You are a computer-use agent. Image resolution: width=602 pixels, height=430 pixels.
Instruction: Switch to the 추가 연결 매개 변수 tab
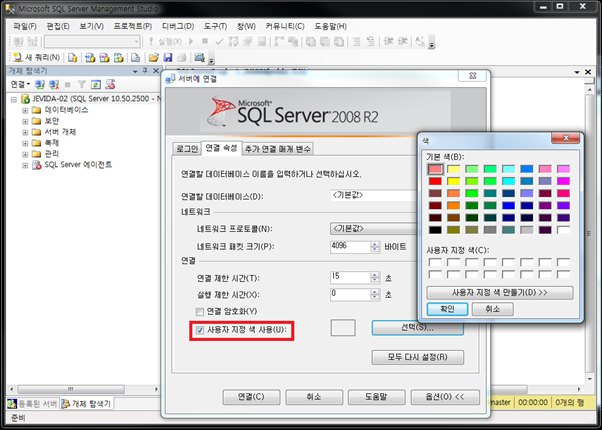278,149
